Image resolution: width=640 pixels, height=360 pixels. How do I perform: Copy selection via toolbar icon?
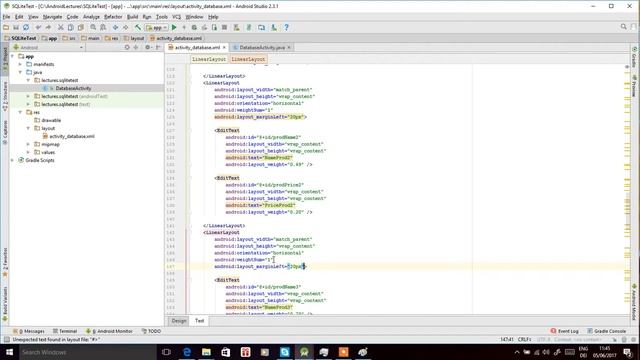click(x=71, y=27)
